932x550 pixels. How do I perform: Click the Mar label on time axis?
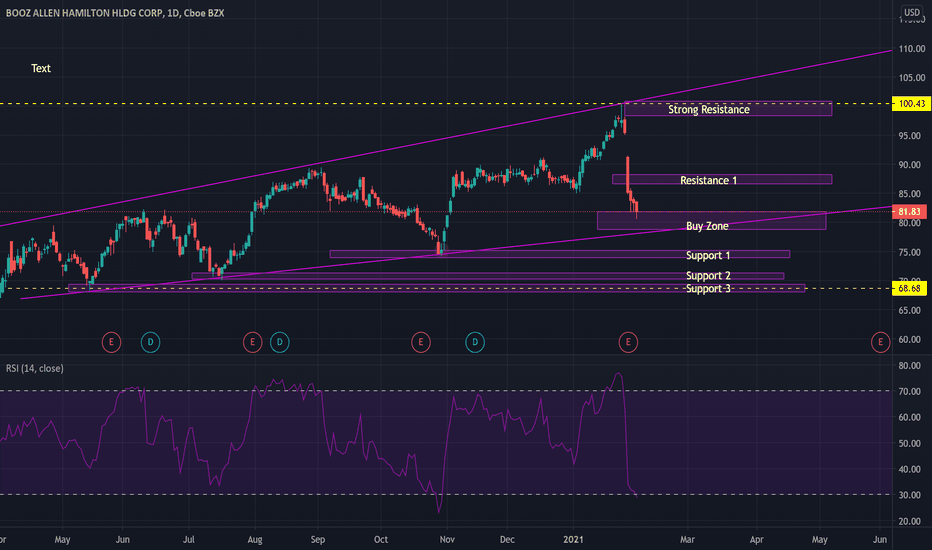(687, 540)
